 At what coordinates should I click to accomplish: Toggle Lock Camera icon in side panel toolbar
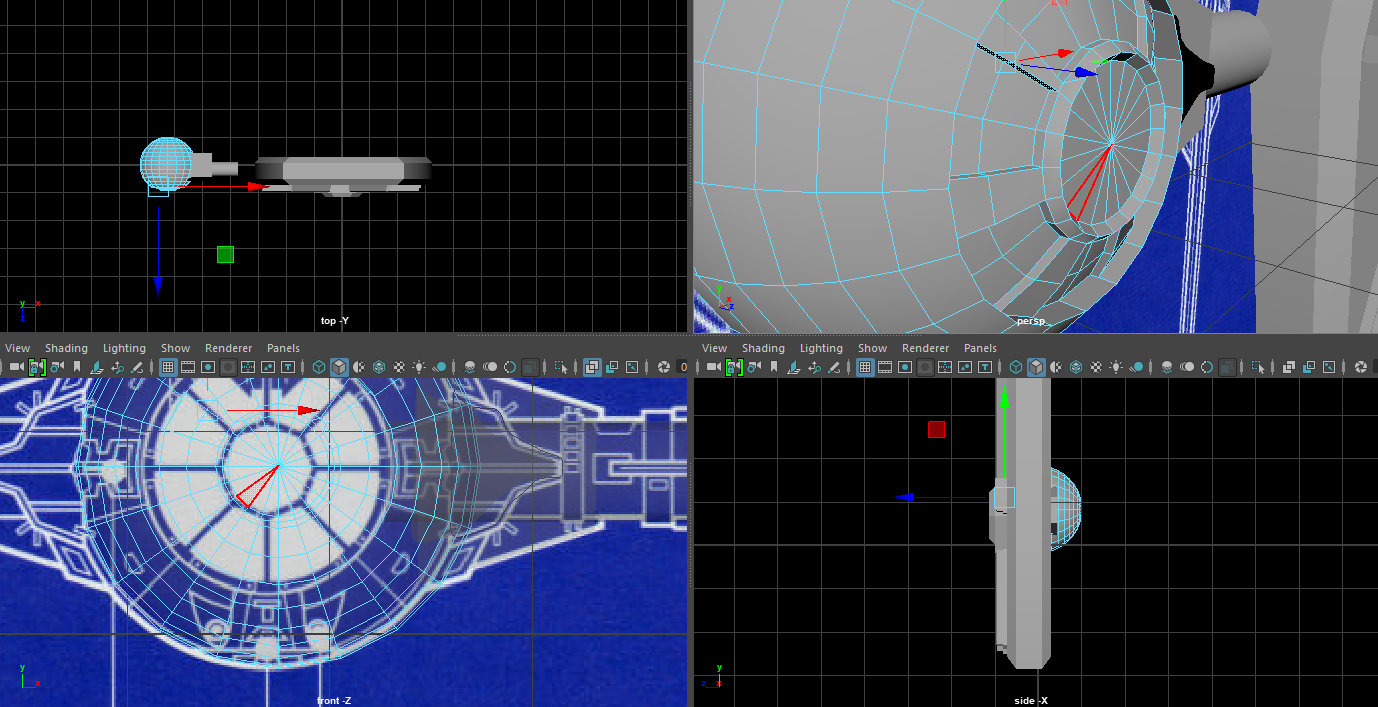tap(734, 367)
